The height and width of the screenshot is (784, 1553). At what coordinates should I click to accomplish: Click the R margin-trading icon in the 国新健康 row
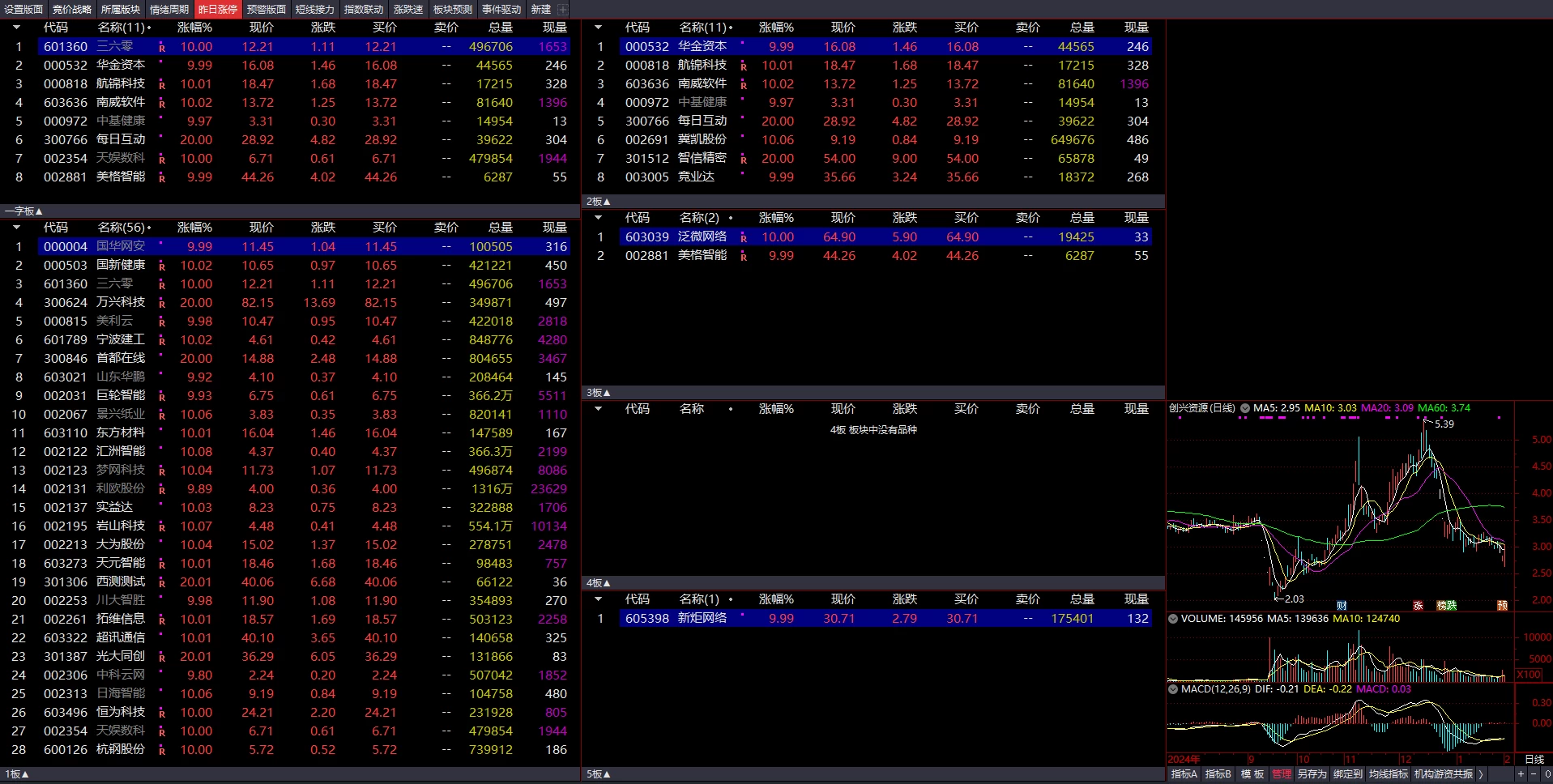(162, 266)
